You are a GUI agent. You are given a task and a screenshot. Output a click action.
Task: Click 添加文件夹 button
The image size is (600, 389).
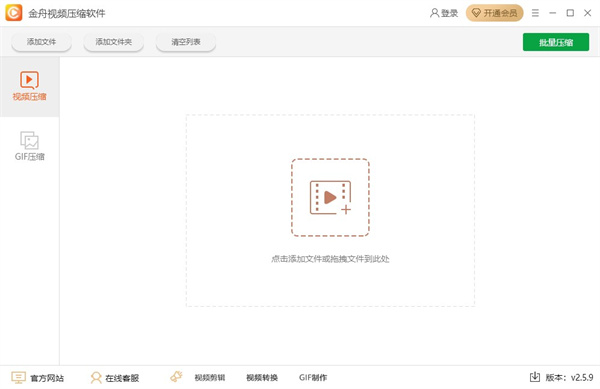coord(114,42)
